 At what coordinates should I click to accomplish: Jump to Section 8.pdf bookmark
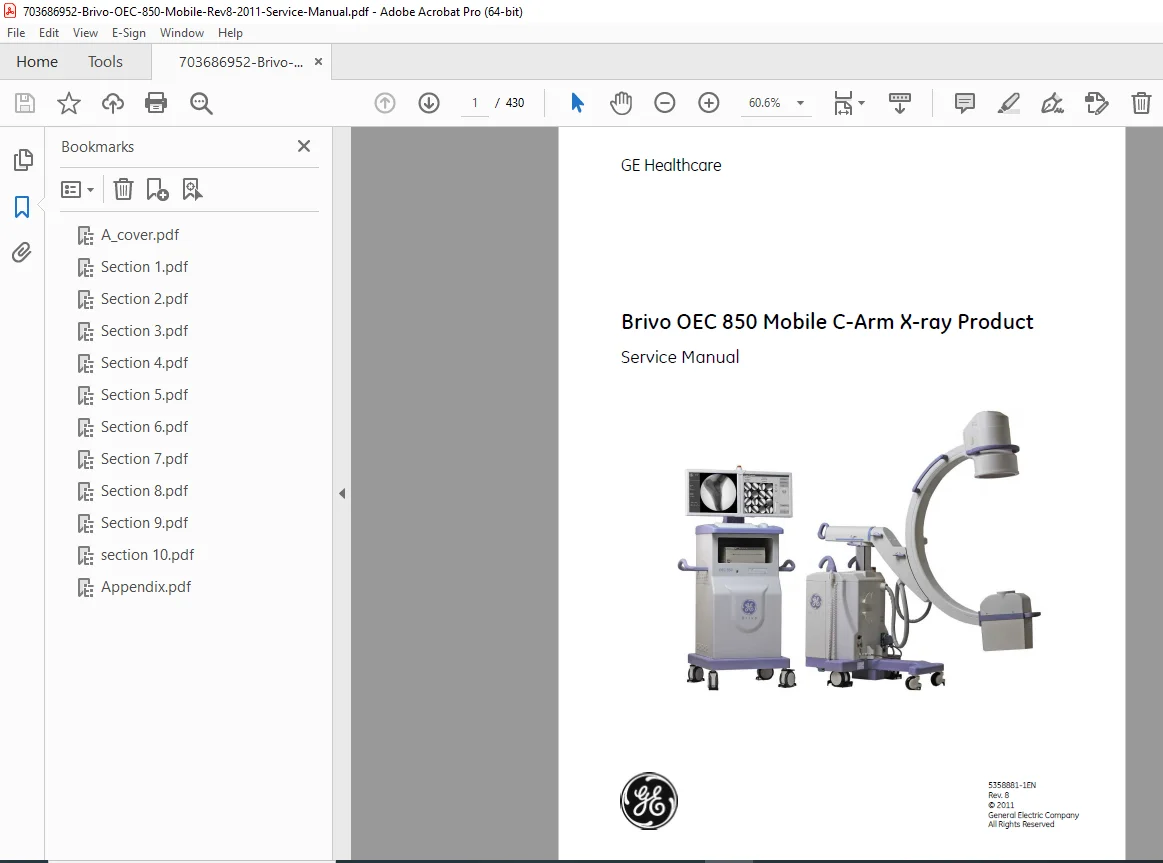point(144,491)
